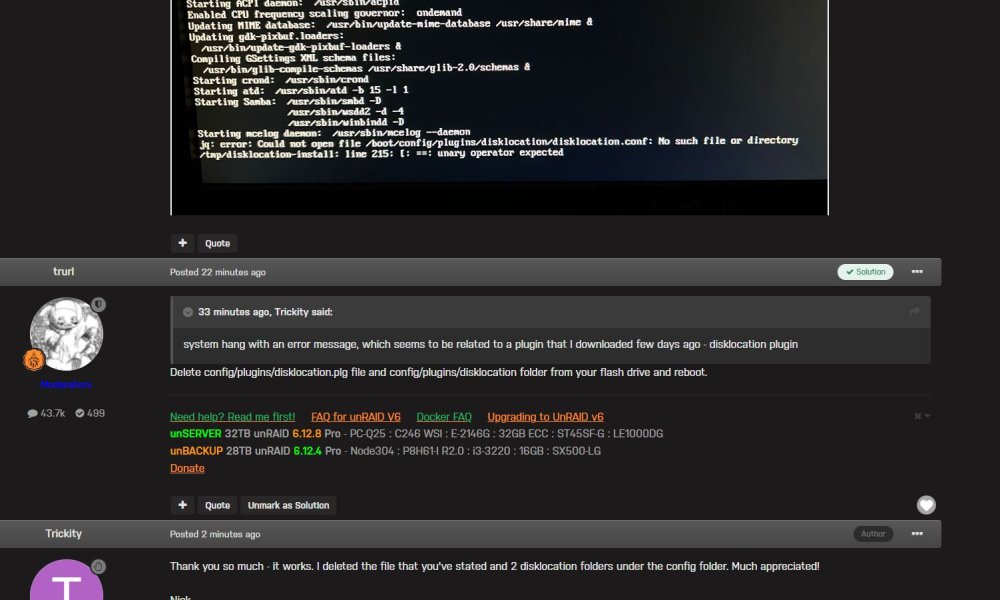Collapse the quoted Trickity message toggle
Image resolution: width=1000 pixels, height=600 pixels.
(188, 312)
